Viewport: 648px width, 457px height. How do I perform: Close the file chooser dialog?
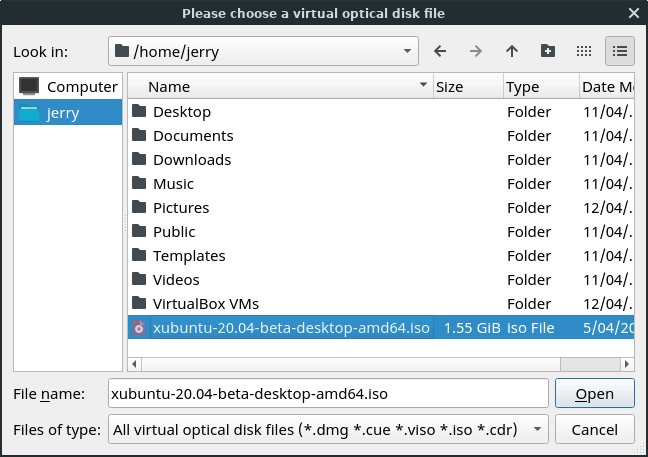632,13
